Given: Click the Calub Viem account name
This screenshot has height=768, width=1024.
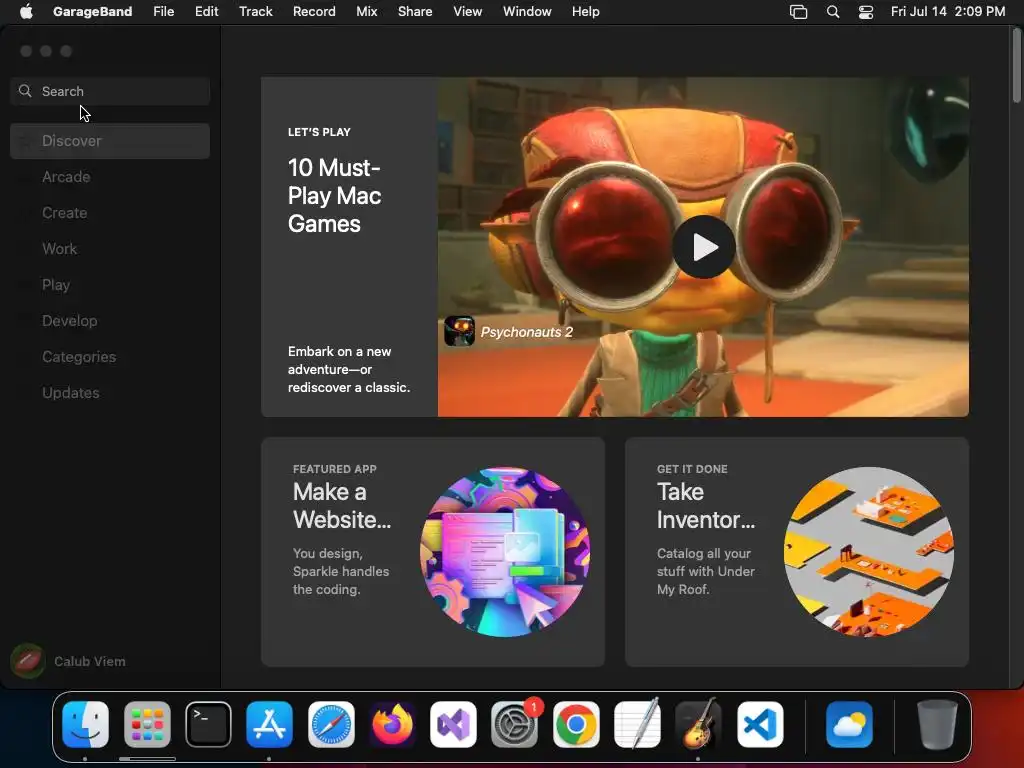Looking at the screenshot, I should click(x=89, y=661).
